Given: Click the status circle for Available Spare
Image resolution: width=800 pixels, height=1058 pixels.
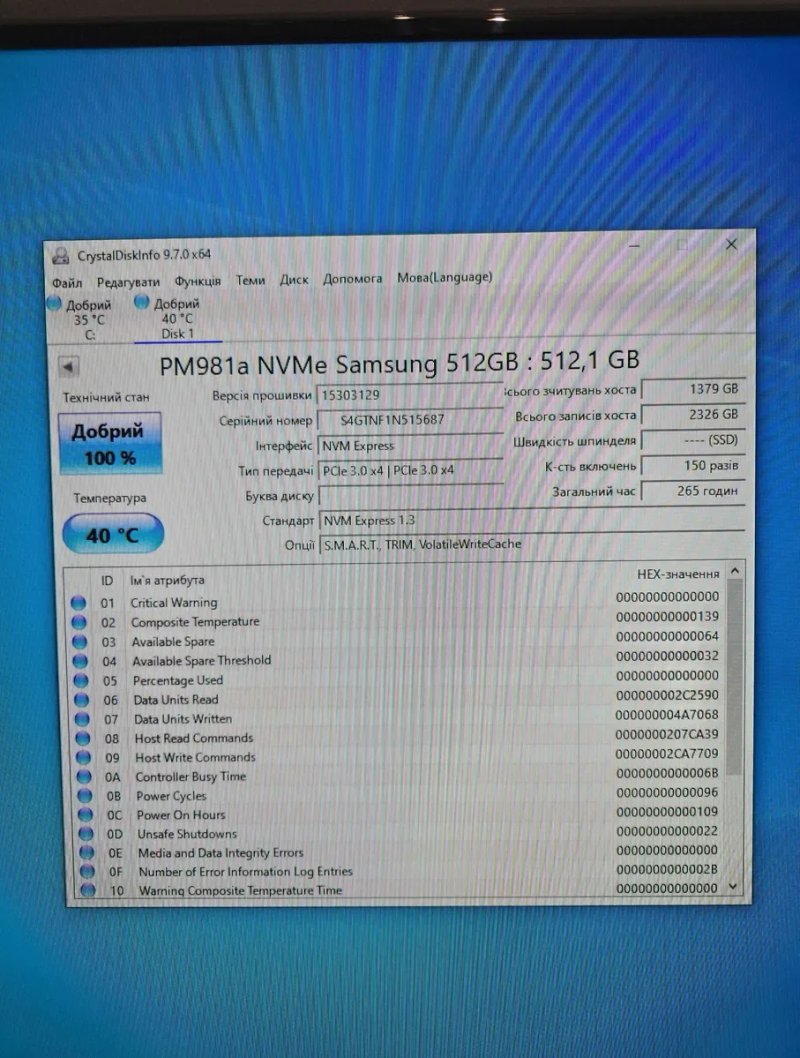Looking at the screenshot, I should click(80, 642).
